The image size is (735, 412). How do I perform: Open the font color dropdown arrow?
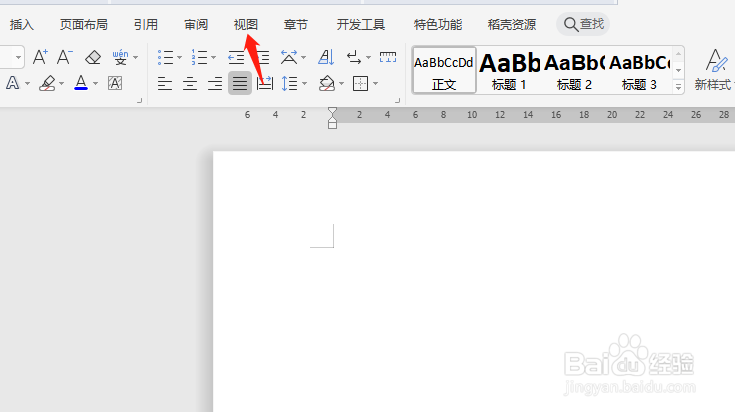95,84
